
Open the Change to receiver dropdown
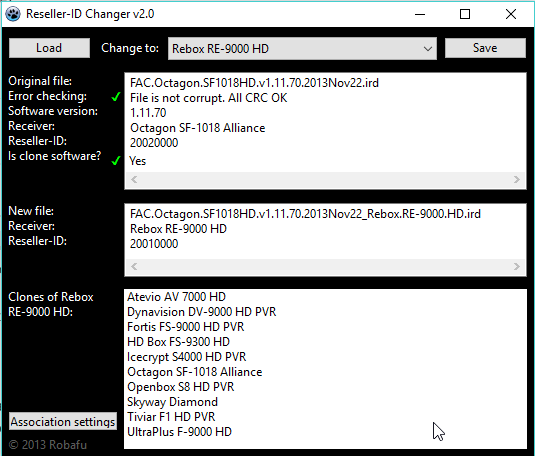[302, 48]
